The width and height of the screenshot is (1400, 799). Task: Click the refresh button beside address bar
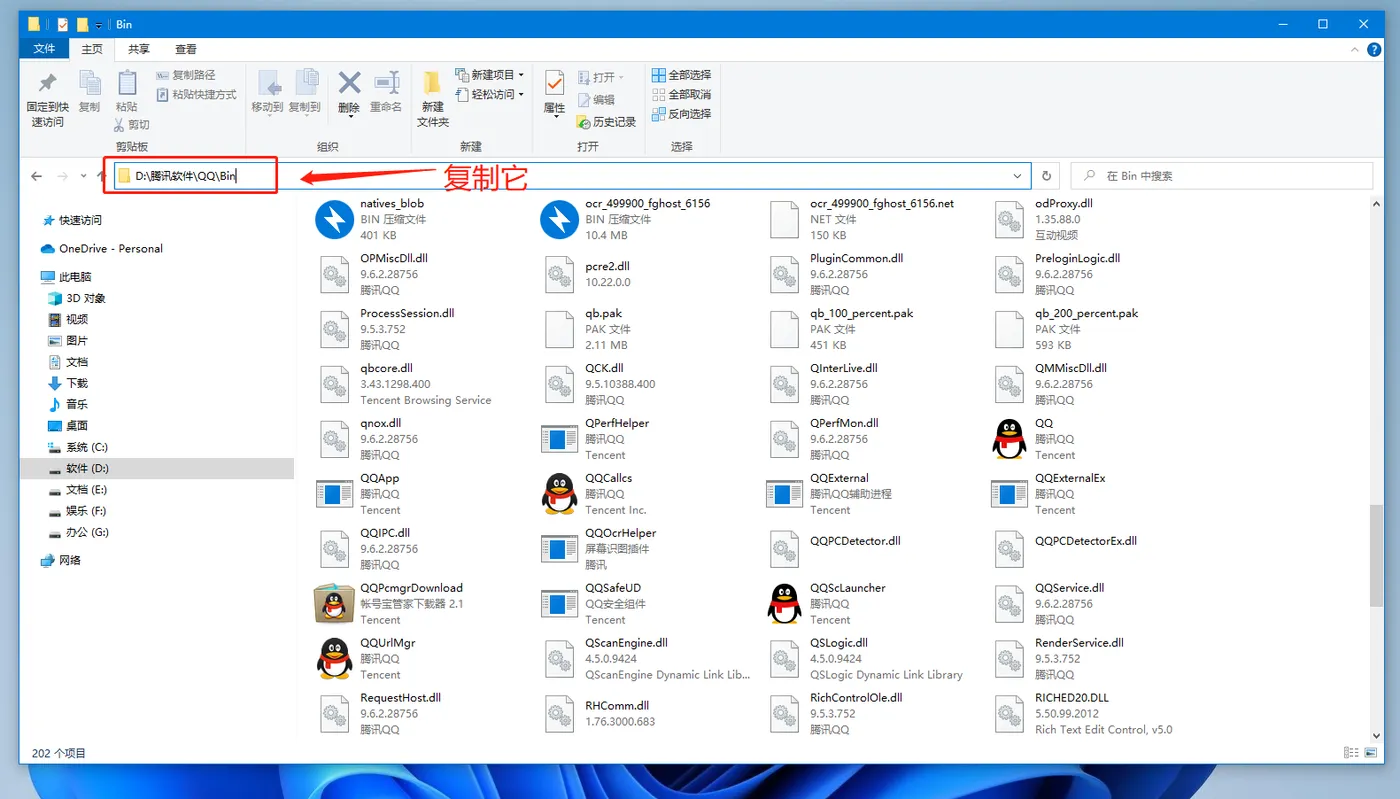click(x=1047, y=176)
